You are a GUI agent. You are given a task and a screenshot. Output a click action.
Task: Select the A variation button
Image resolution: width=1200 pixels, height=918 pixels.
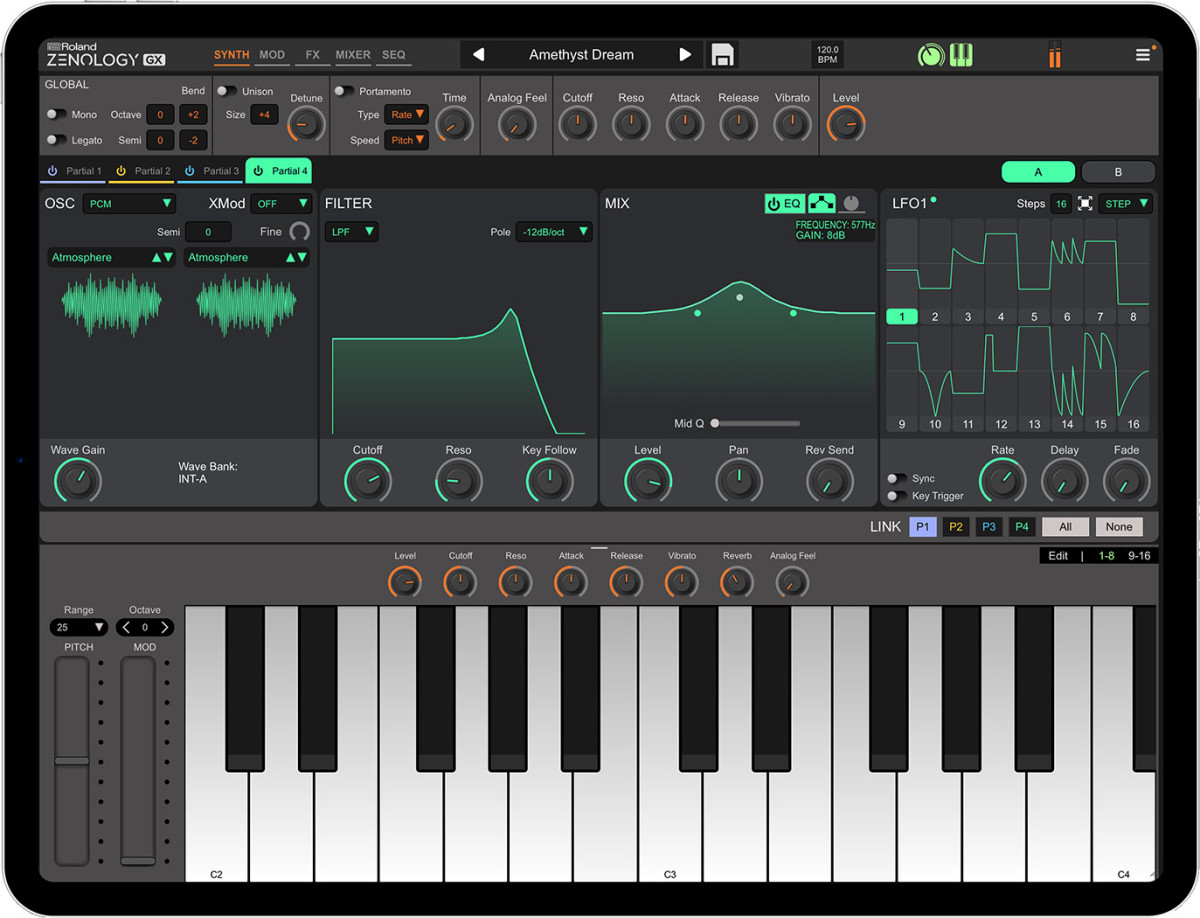[1038, 172]
